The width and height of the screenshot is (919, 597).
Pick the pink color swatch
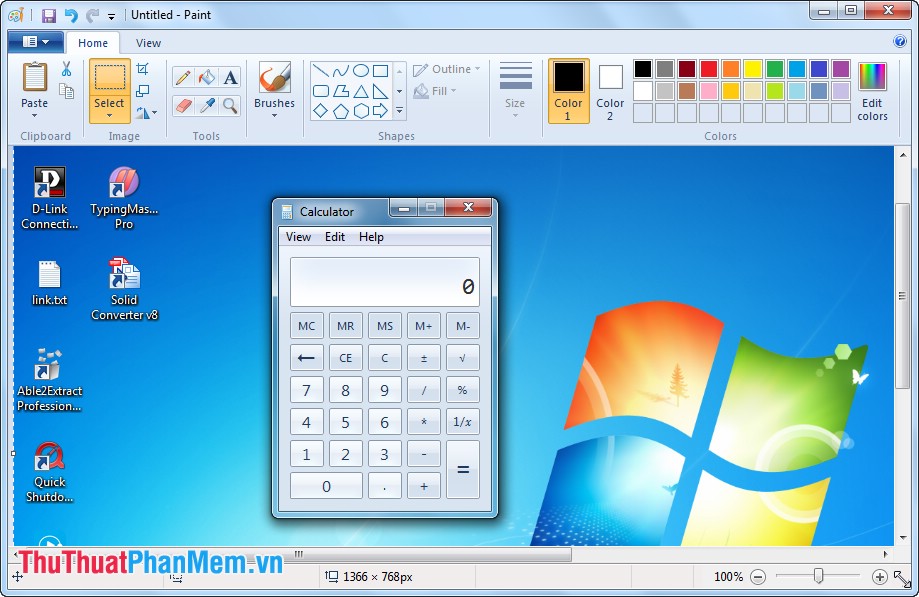click(709, 91)
